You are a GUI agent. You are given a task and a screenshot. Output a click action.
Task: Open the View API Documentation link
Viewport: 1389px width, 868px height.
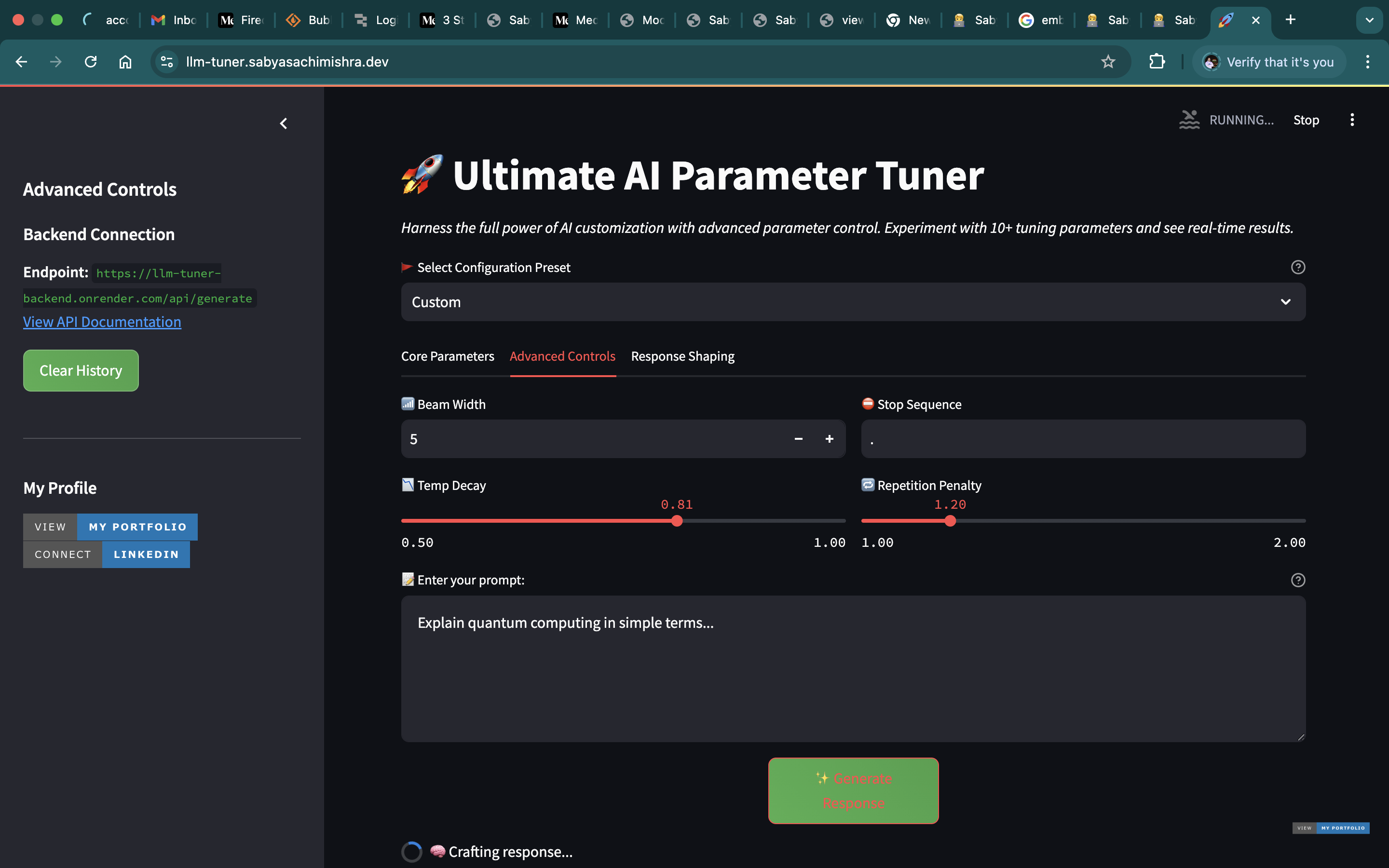click(102, 322)
